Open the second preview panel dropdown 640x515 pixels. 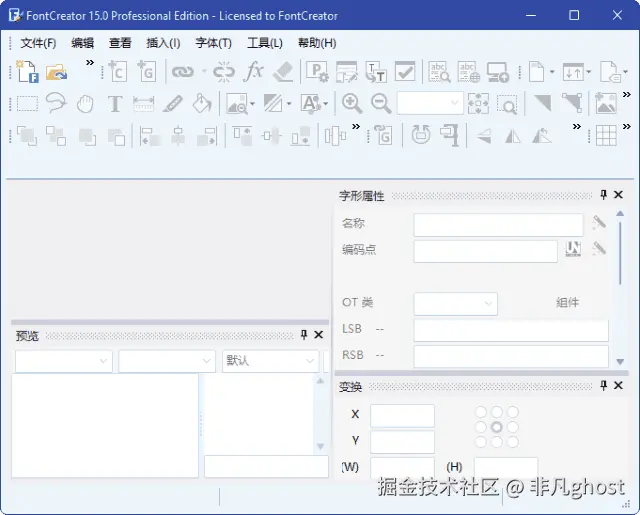tap(167, 361)
